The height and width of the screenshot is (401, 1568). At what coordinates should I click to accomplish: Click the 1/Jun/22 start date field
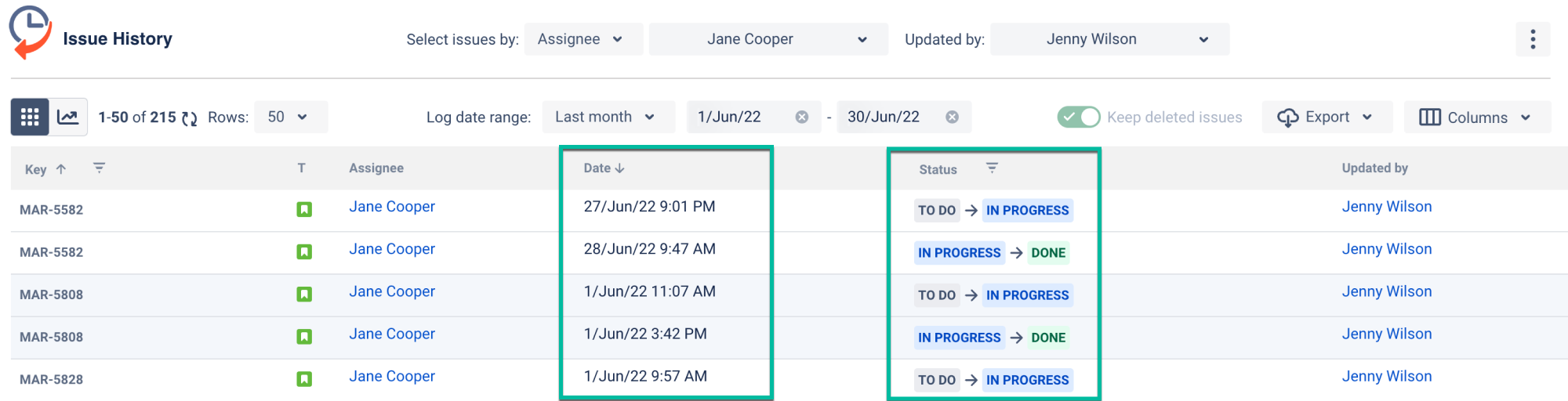753,117
